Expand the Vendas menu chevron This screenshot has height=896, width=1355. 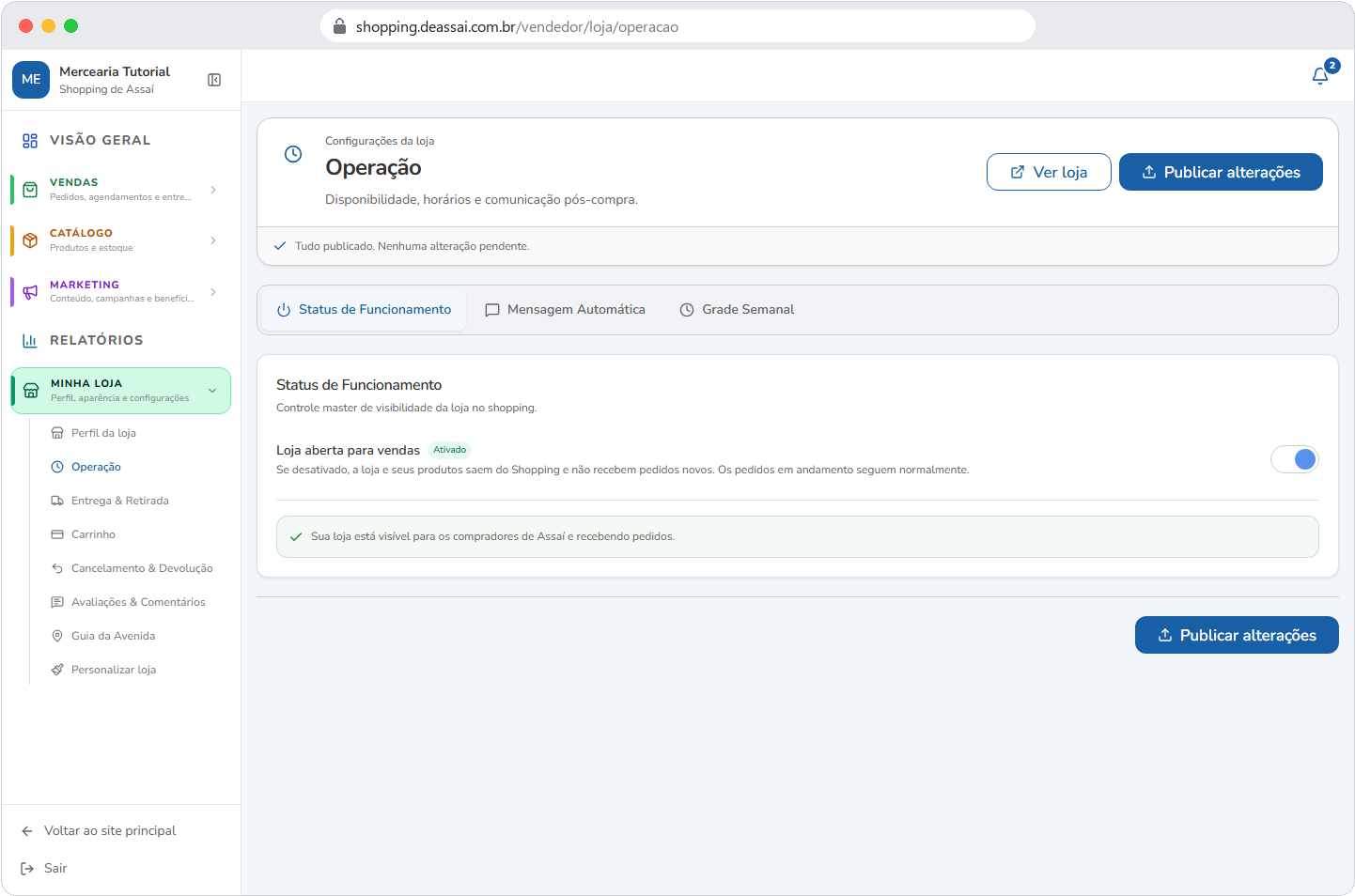click(213, 190)
